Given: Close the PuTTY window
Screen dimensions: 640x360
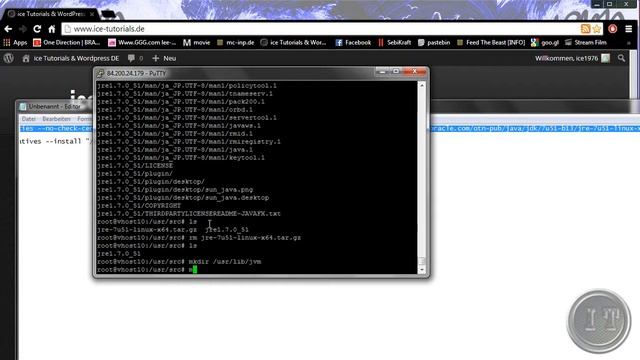Looking at the screenshot, I should pyautogui.click(x=415, y=72).
